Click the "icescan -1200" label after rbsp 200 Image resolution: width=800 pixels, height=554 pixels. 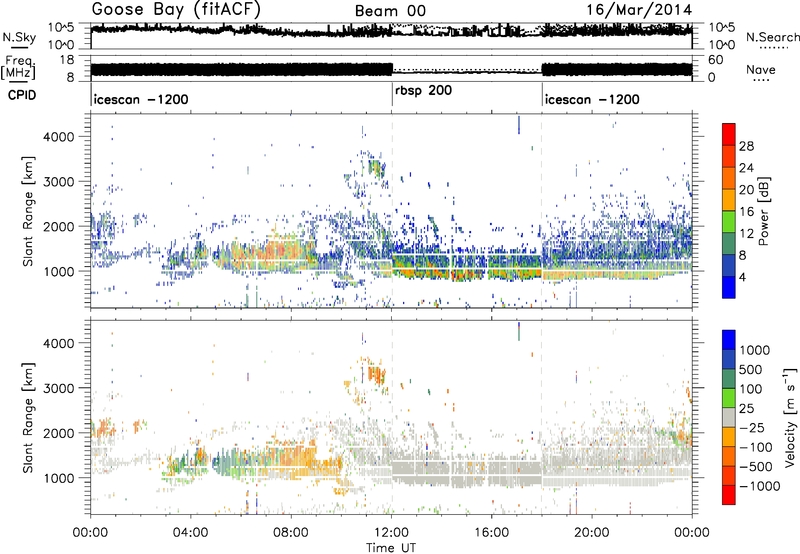592,99
